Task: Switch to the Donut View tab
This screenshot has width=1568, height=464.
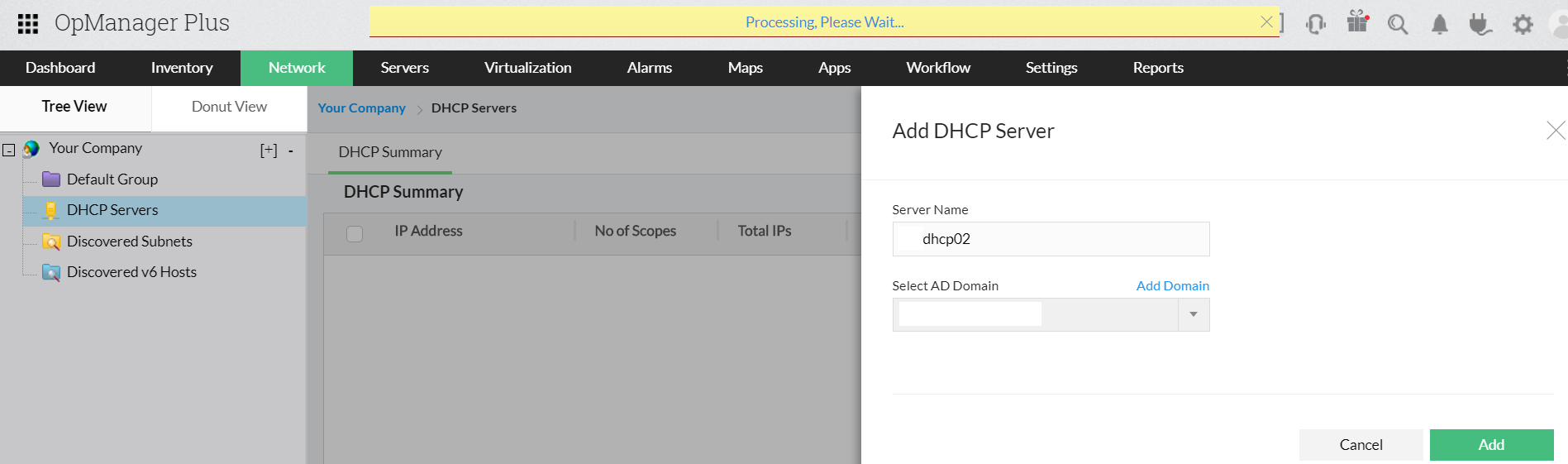Action: pyautogui.click(x=229, y=107)
